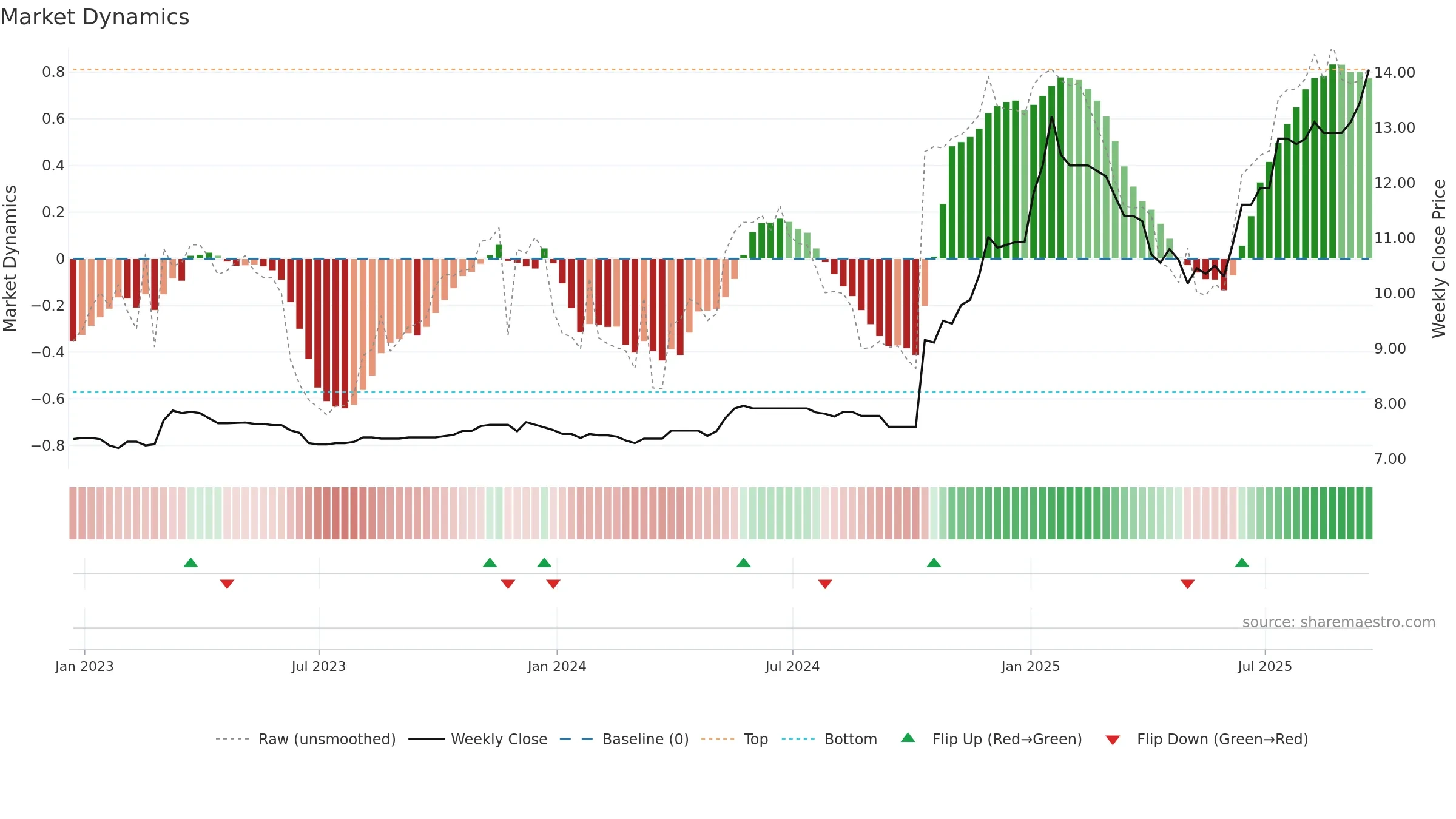Click the Jul 2025 x-axis label
This screenshot has width=1456, height=819.
1265,666
